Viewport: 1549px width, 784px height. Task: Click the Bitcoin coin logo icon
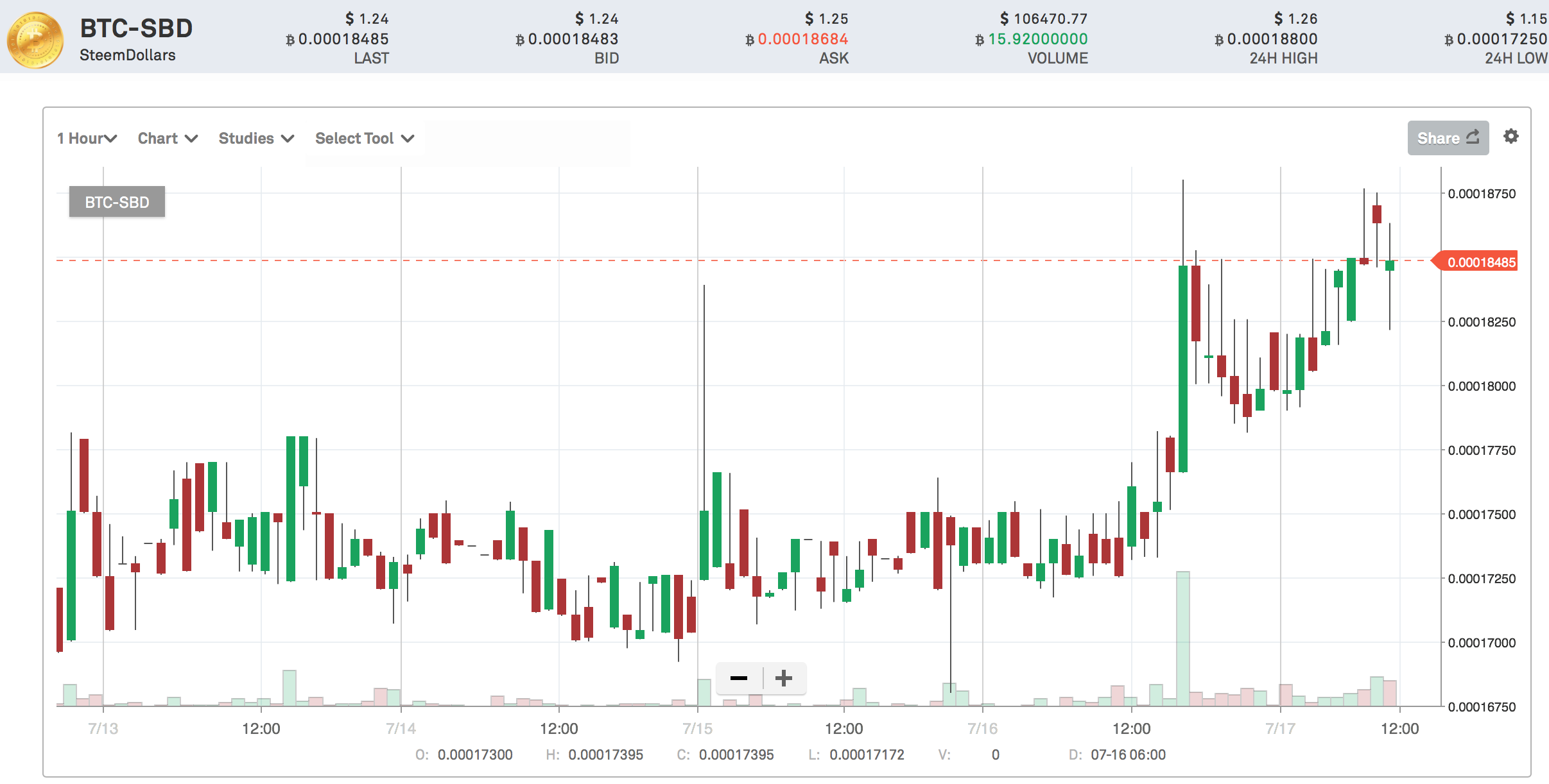(35, 40)
